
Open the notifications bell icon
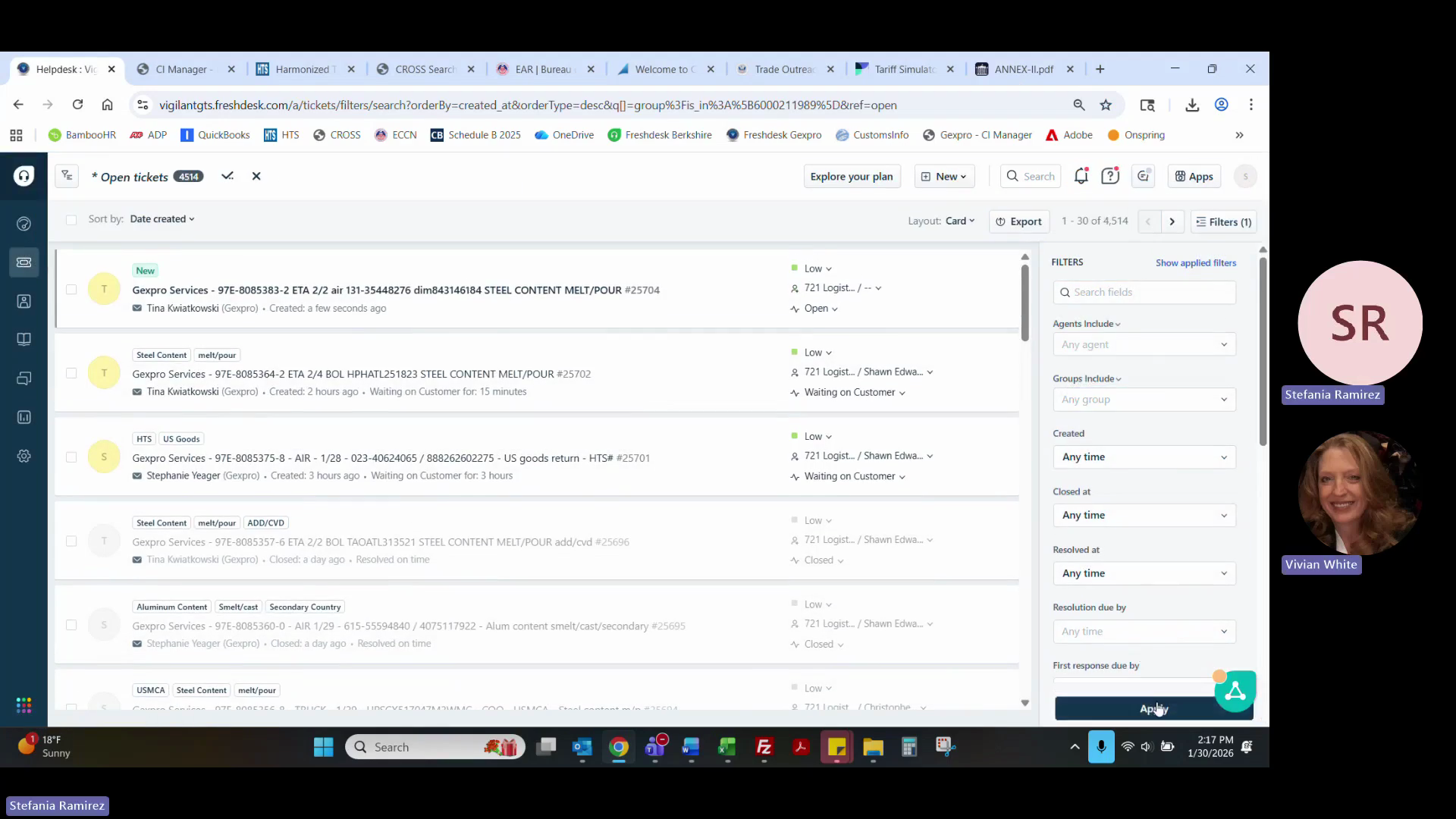click(x=1081, y=177)
